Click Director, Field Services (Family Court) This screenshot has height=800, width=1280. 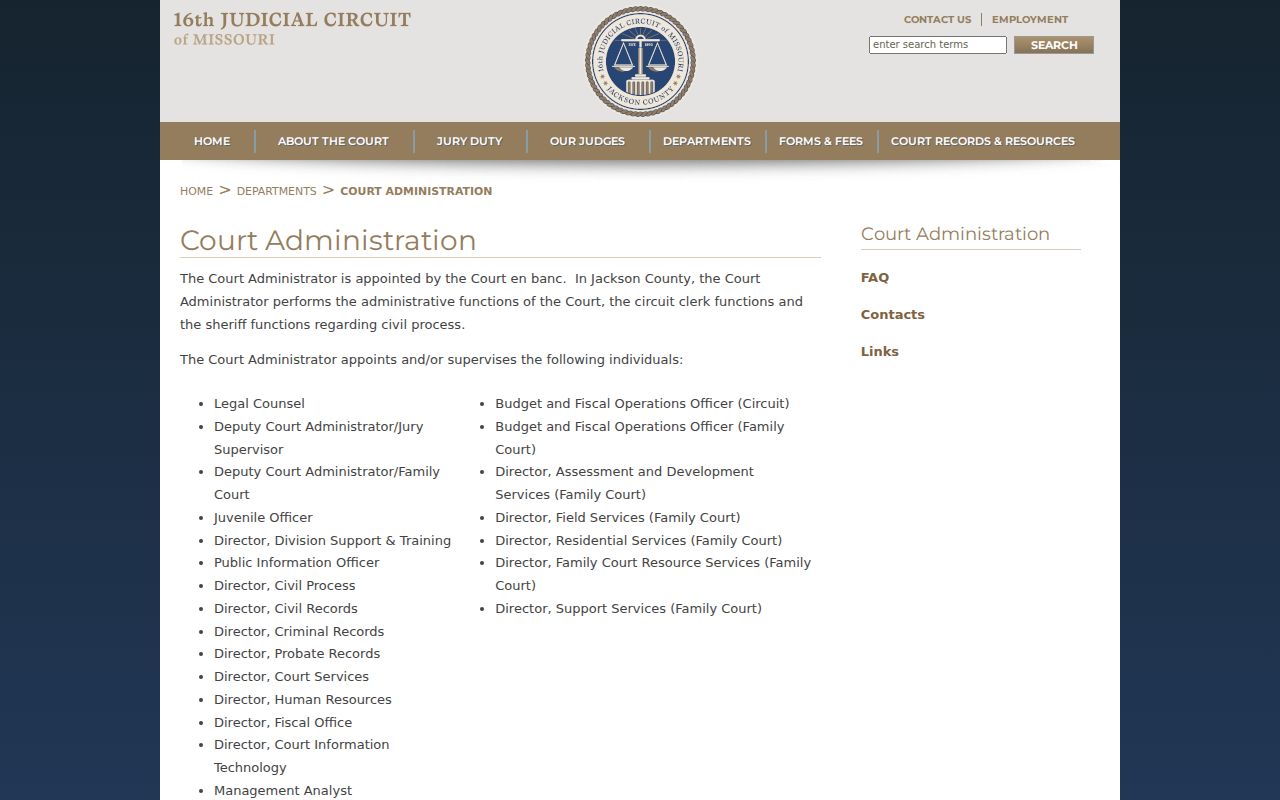618,518
